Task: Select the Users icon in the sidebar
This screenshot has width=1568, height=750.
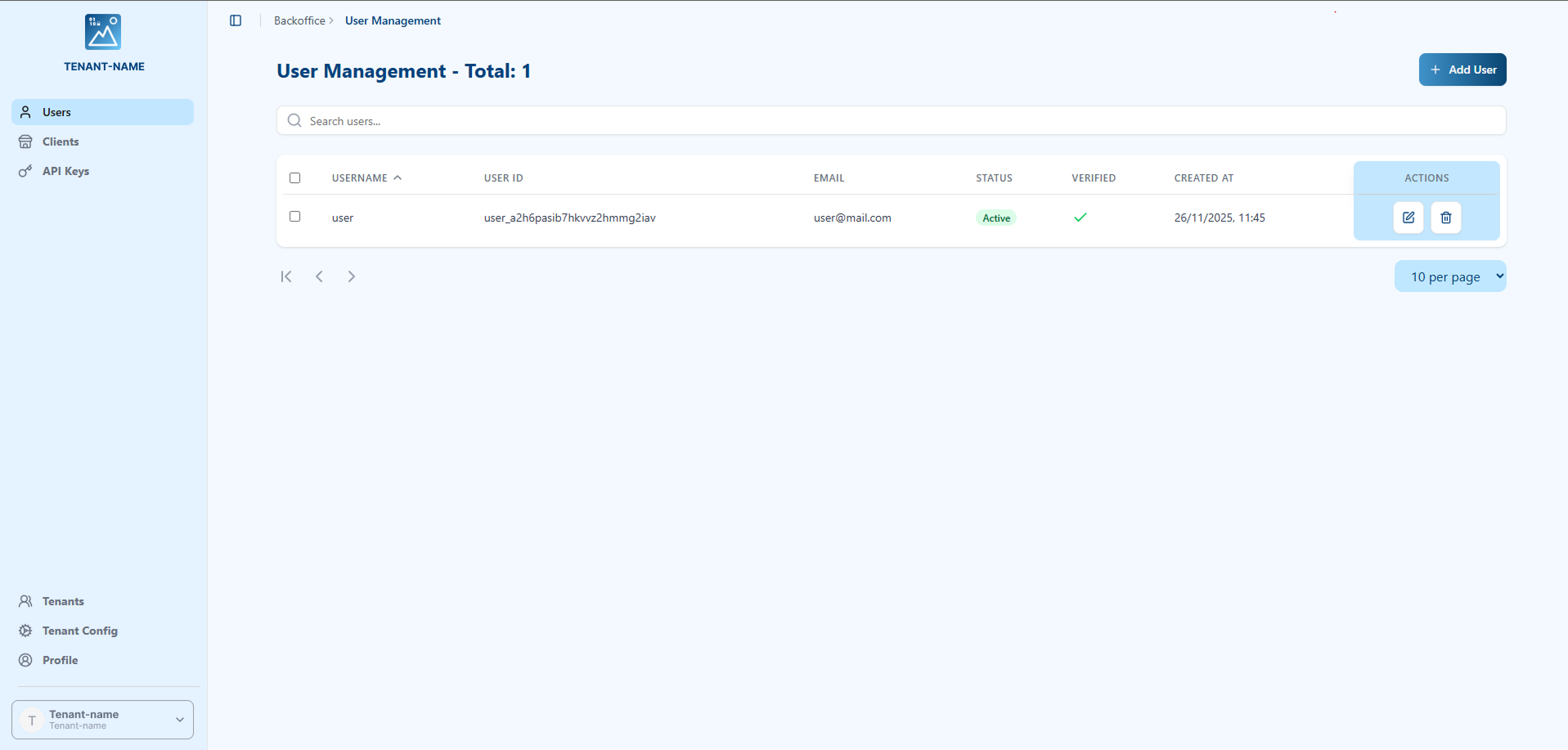Action: [x=26, y=112]
